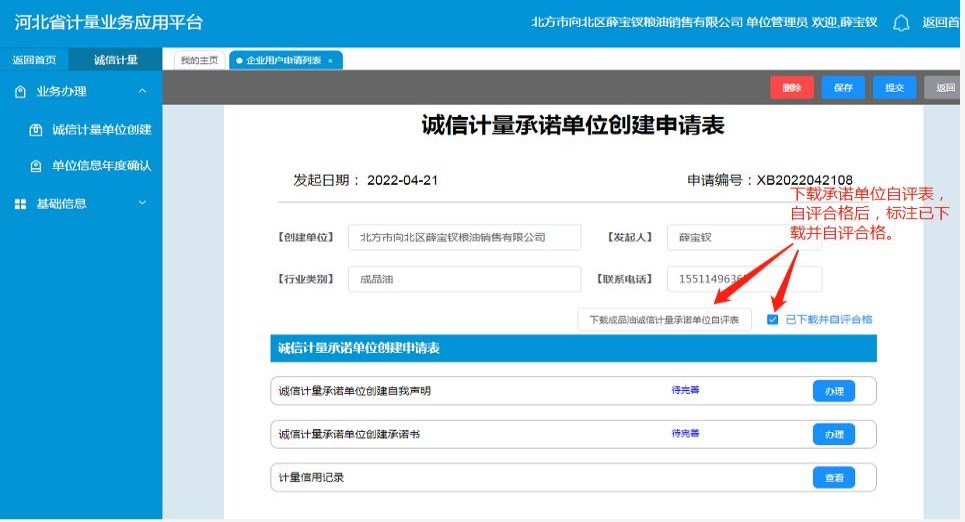The width and height of the screenshot is (965, 522).
Task: Close the 企业用户申请列表 tab
Action: [x=330, y=61]
